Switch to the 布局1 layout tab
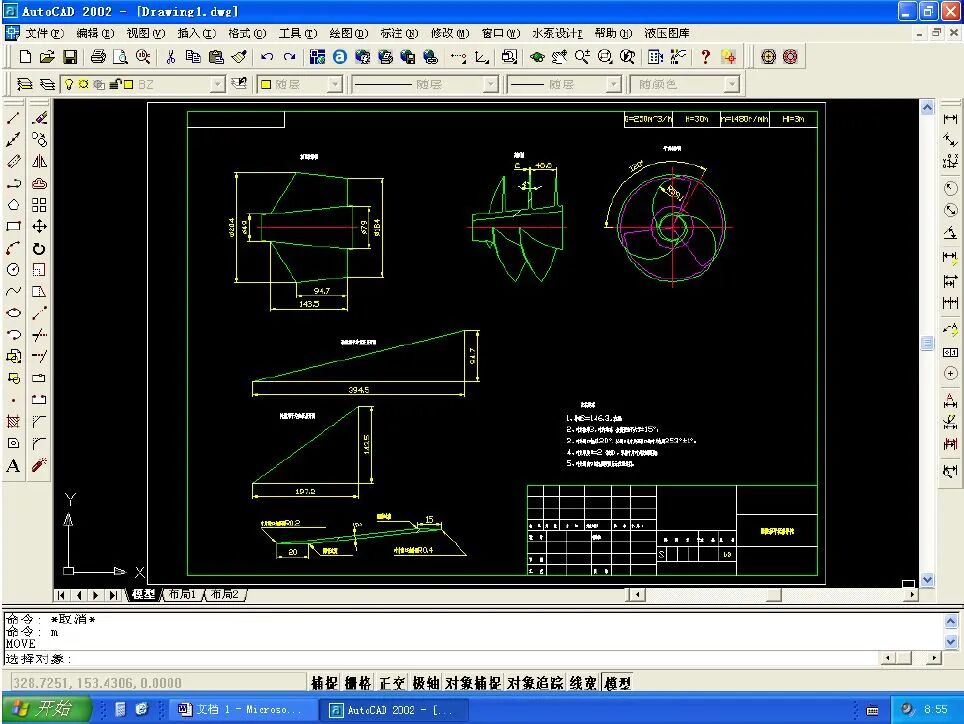Viewport: 964px width, 724px height. click(183, 594)
